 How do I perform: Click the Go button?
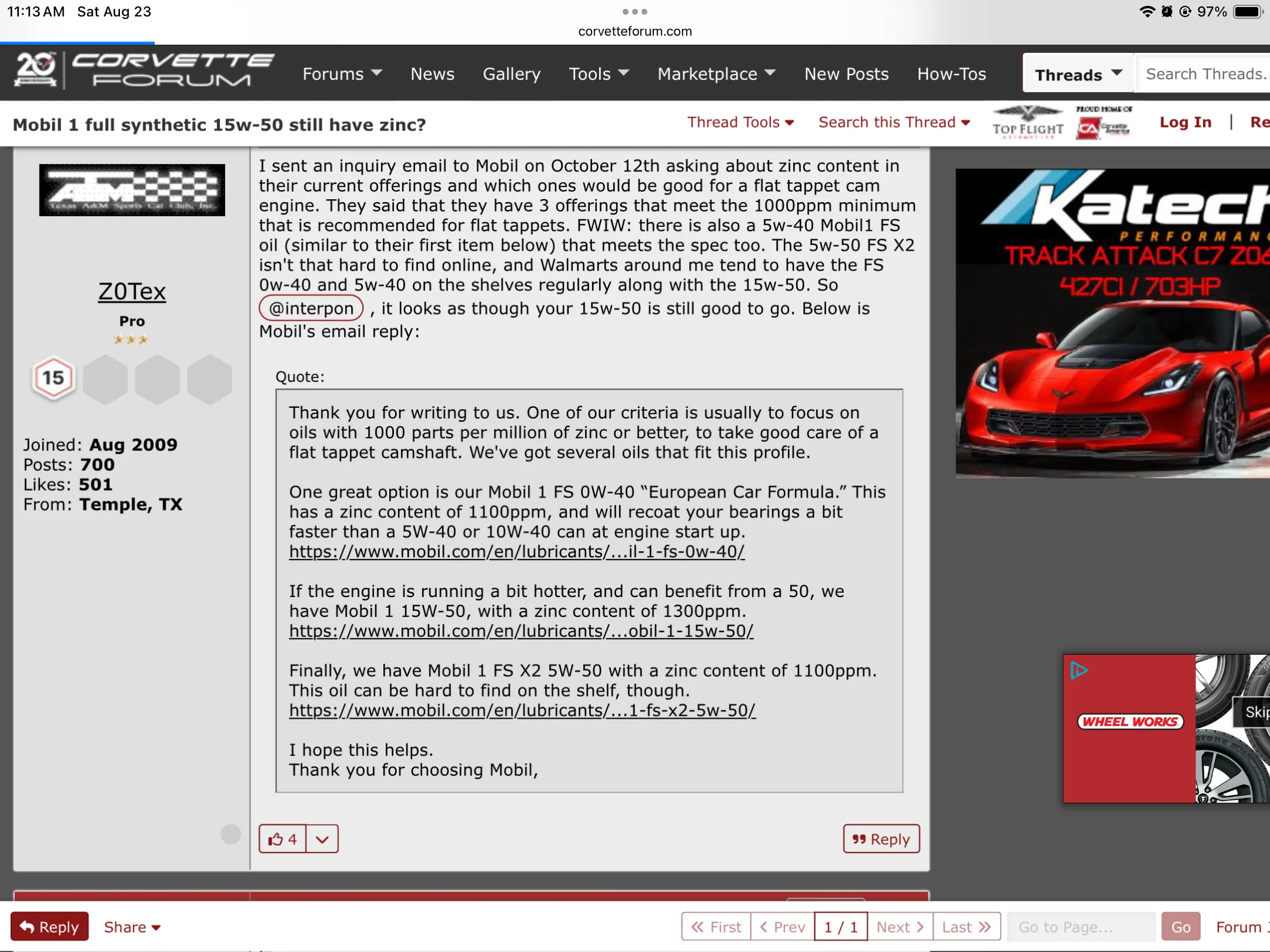[1181, 927]
